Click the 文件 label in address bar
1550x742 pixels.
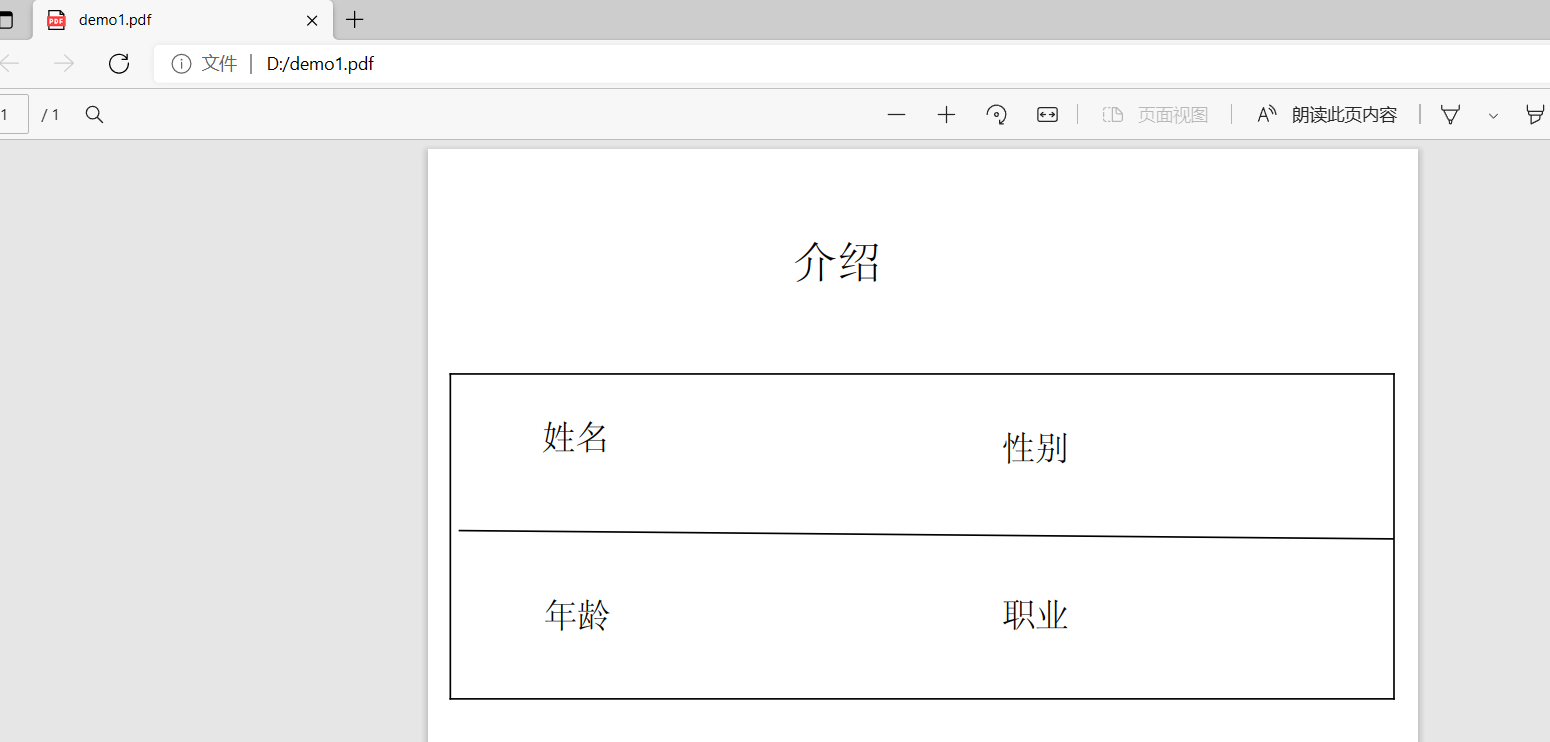tap(219, 64)
